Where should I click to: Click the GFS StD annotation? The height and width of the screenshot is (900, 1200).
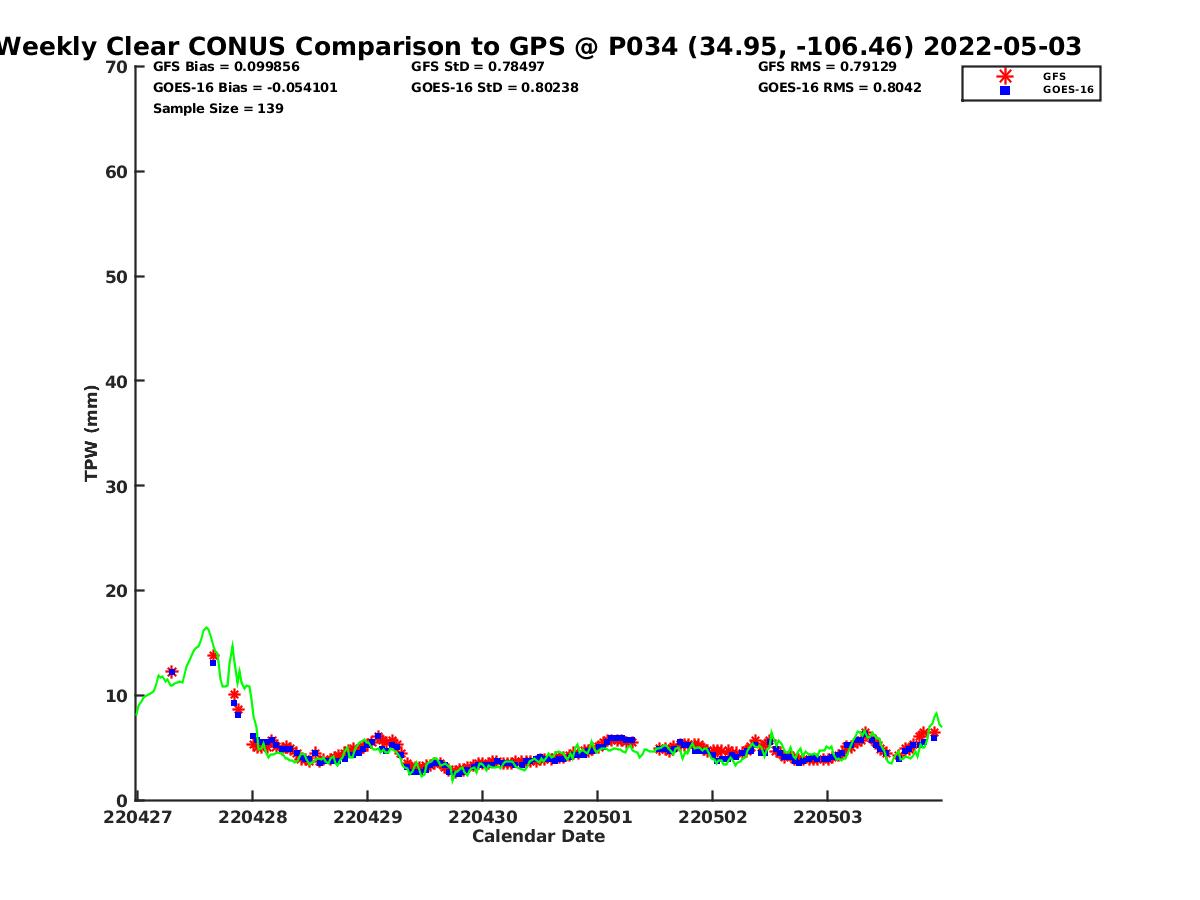(478, 67)
